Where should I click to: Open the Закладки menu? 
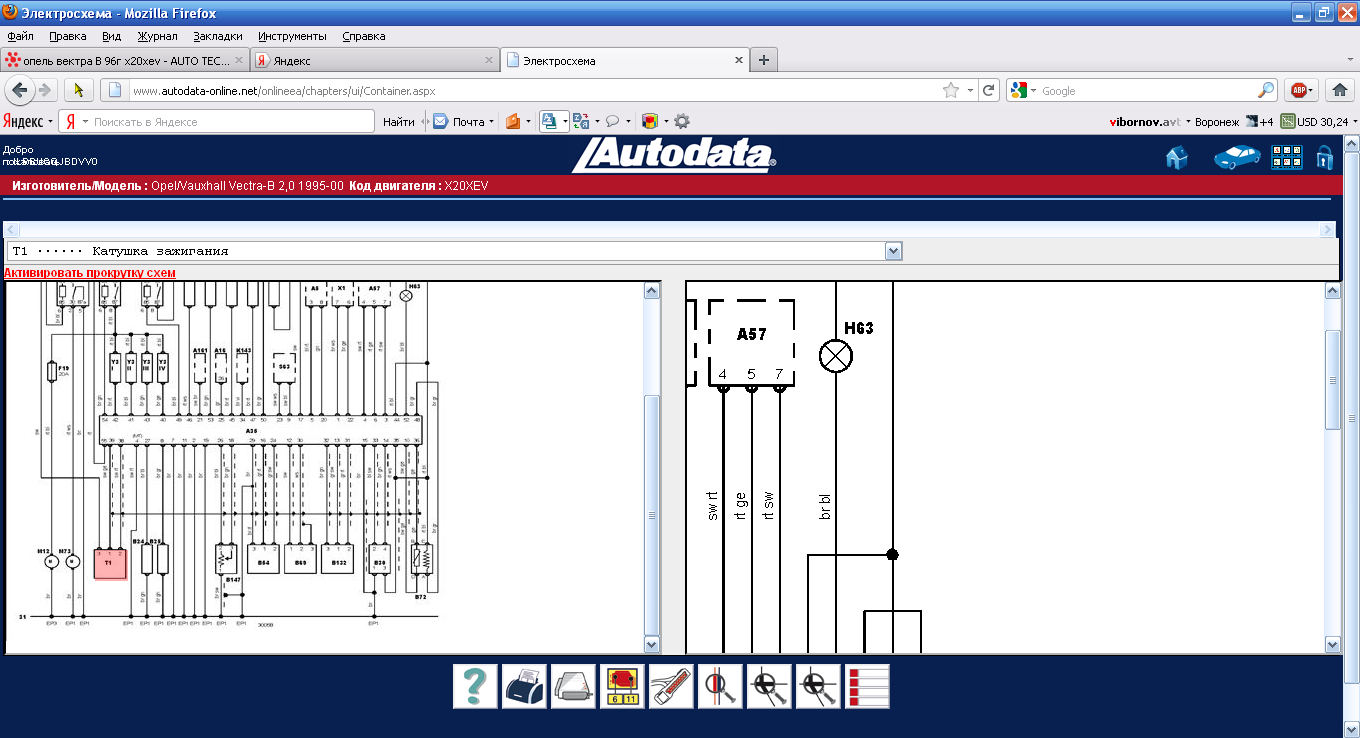[x=217, y=36]
